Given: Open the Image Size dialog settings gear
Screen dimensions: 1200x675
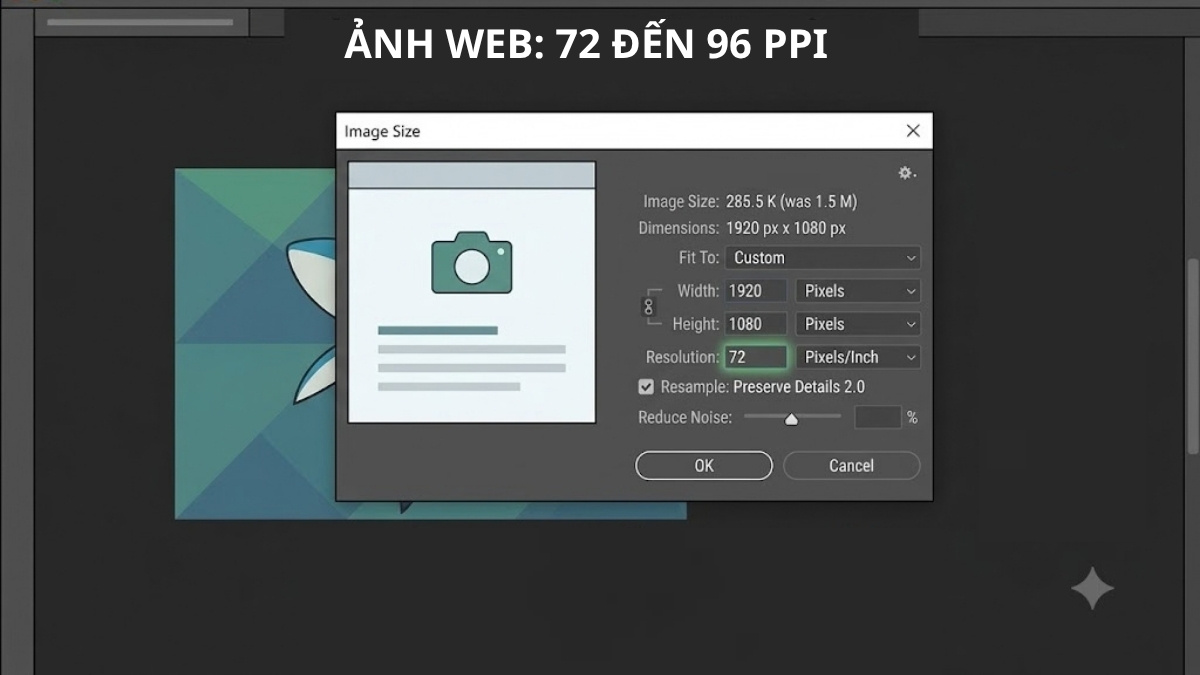Looking at the screenshot, I should pyautogui.click(x=906, y=173).
